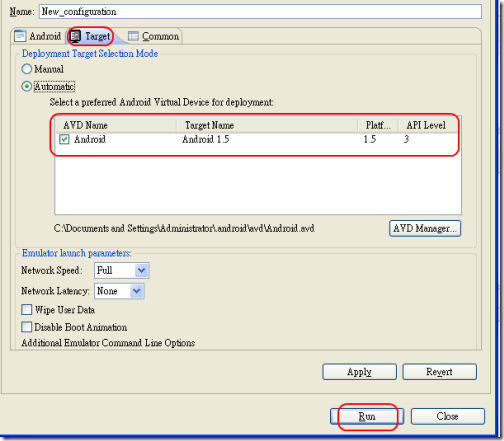Open the Common tab
Screen dimensions: 504x441
pos(154,36)
